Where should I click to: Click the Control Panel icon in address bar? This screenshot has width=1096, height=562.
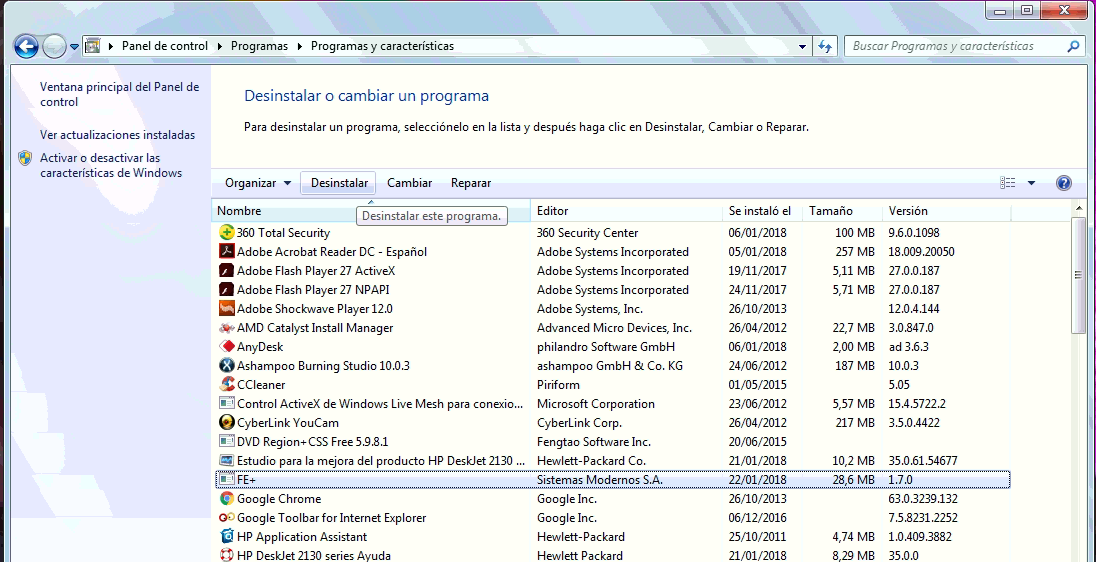92,46
